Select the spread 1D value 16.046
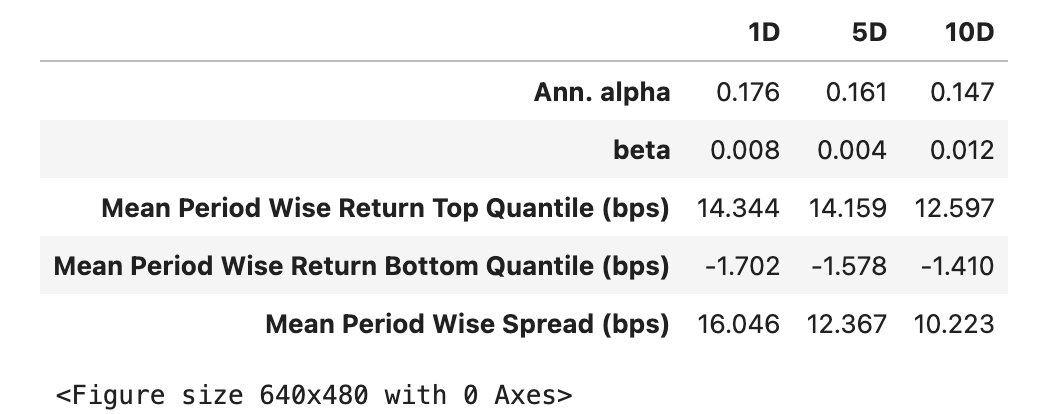This screenshot has height=414, width=1062. (x=738, y=324)
